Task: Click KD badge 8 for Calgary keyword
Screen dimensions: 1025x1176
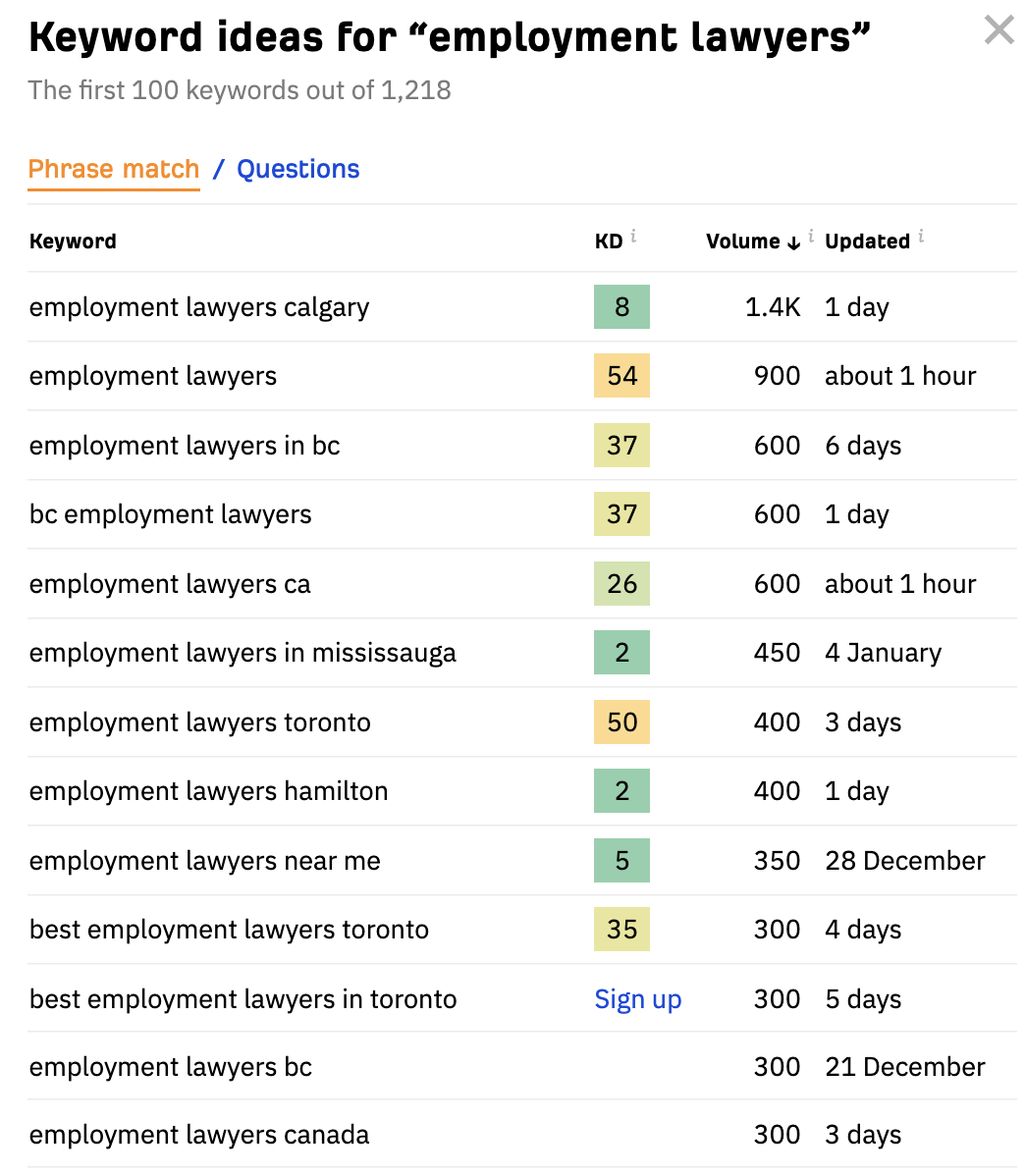Action: coord(621,307)
